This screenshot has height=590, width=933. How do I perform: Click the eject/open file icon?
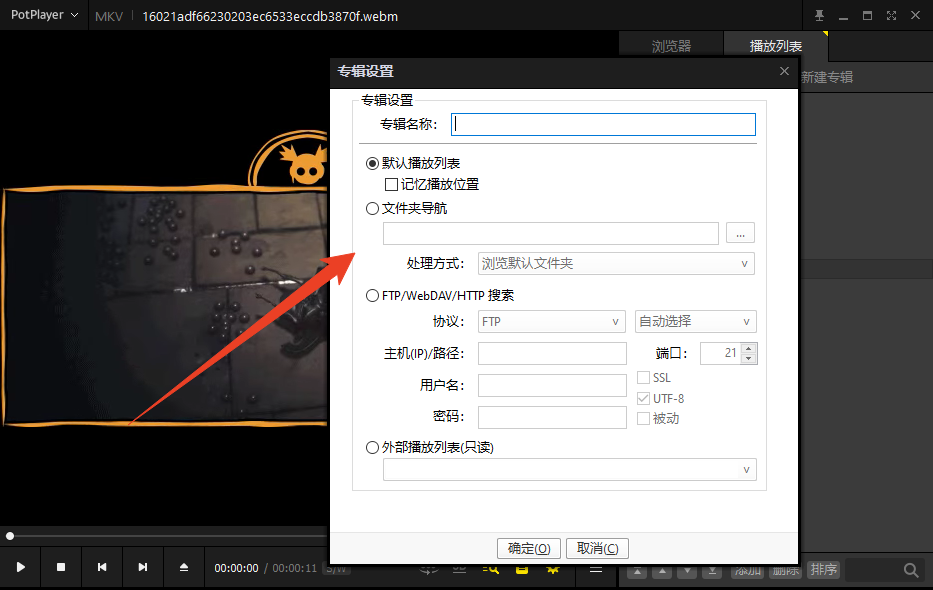184,567
